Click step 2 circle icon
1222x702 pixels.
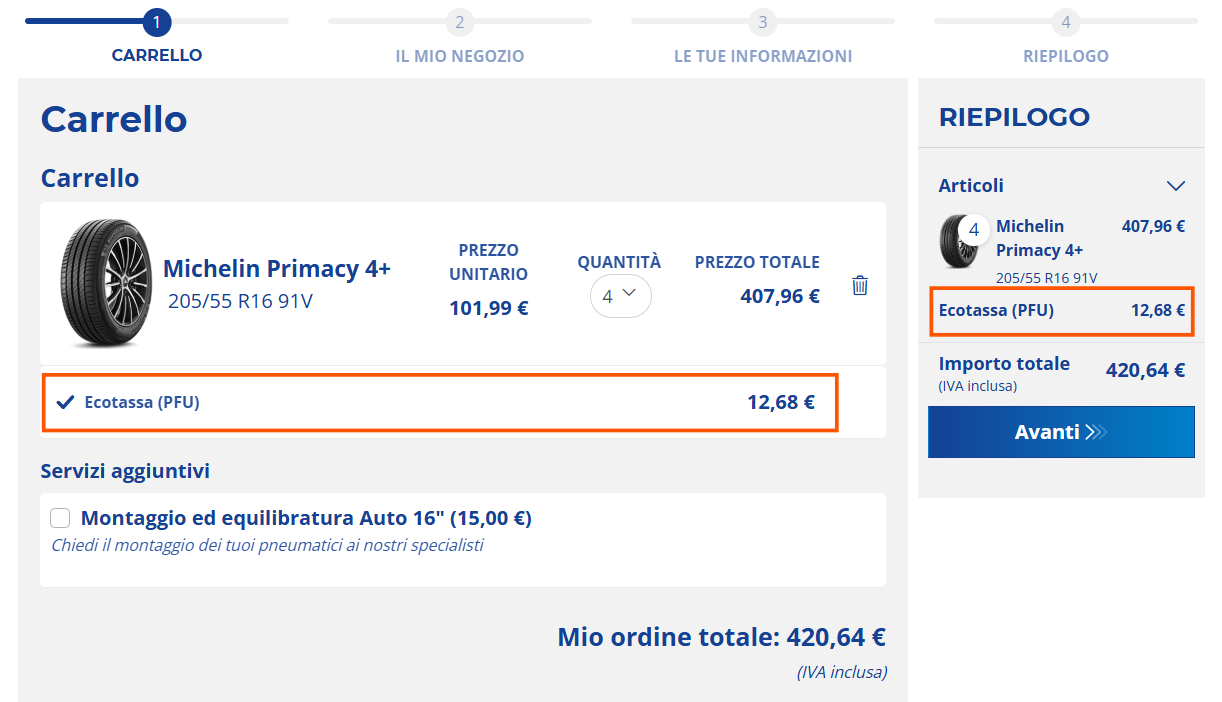[459, 21]
